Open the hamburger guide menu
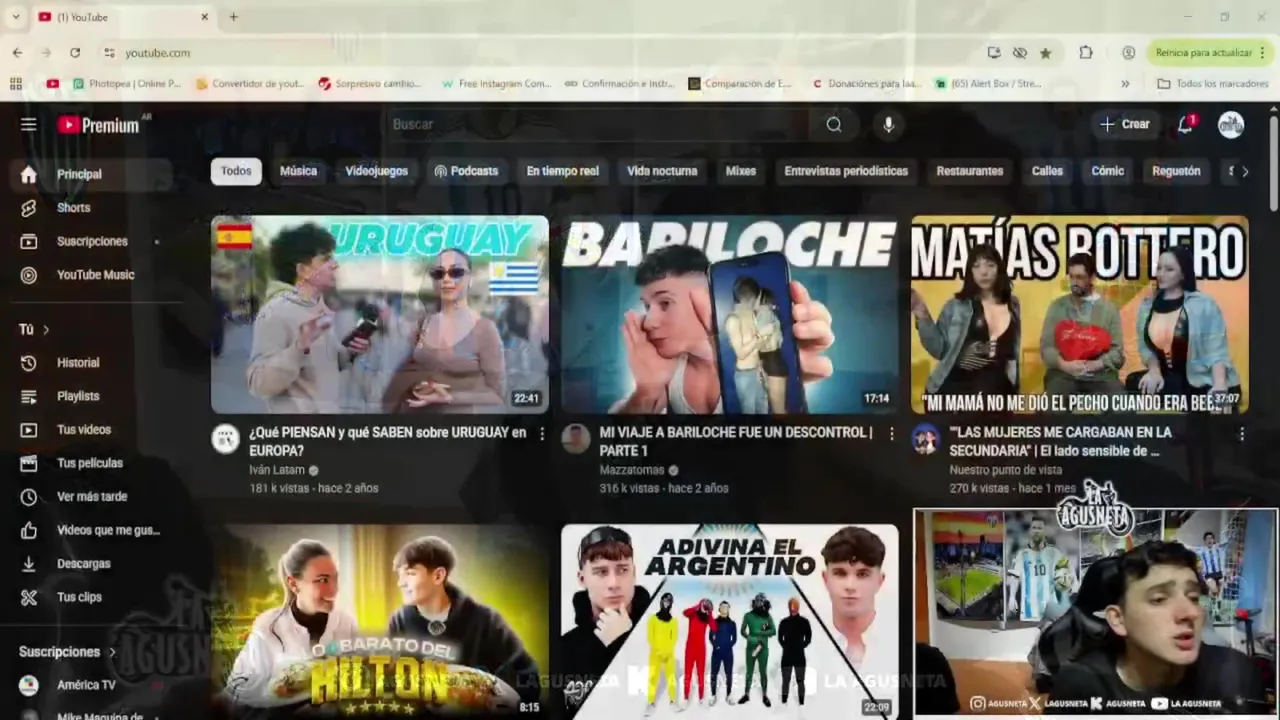 (x=28, y=124)
